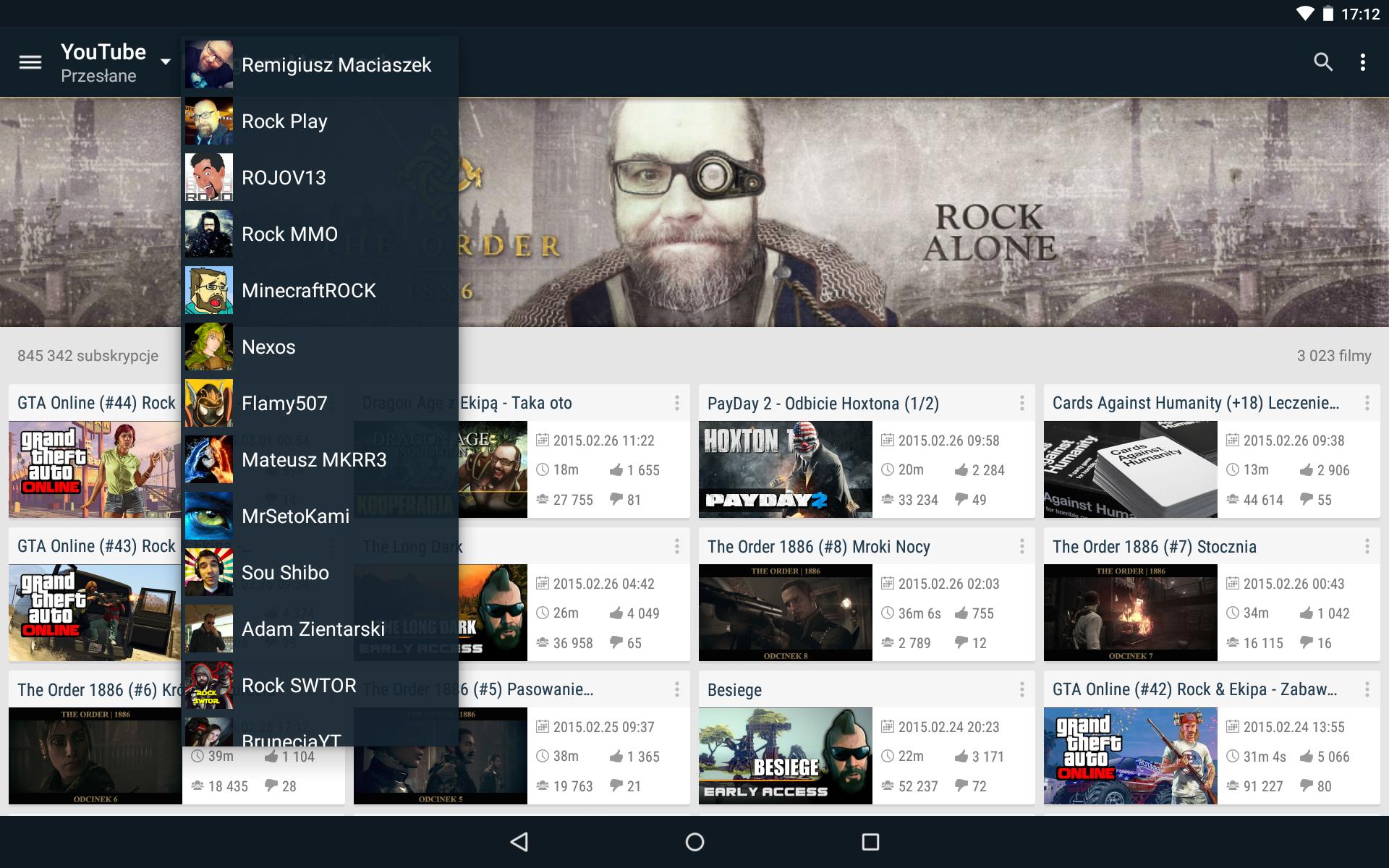1389x868 pixels.
Task: Click 845 342 subskrypcje text
Action: 88,356
